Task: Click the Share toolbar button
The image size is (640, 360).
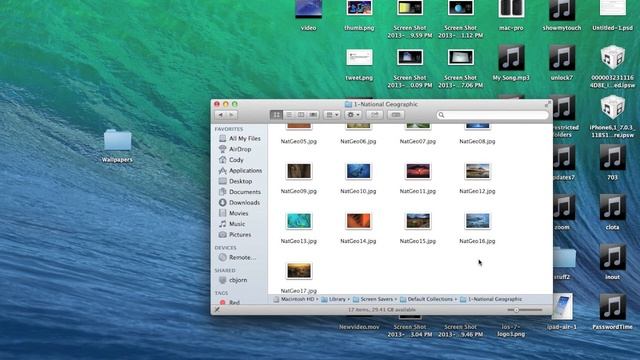Action: pos(374,115)
